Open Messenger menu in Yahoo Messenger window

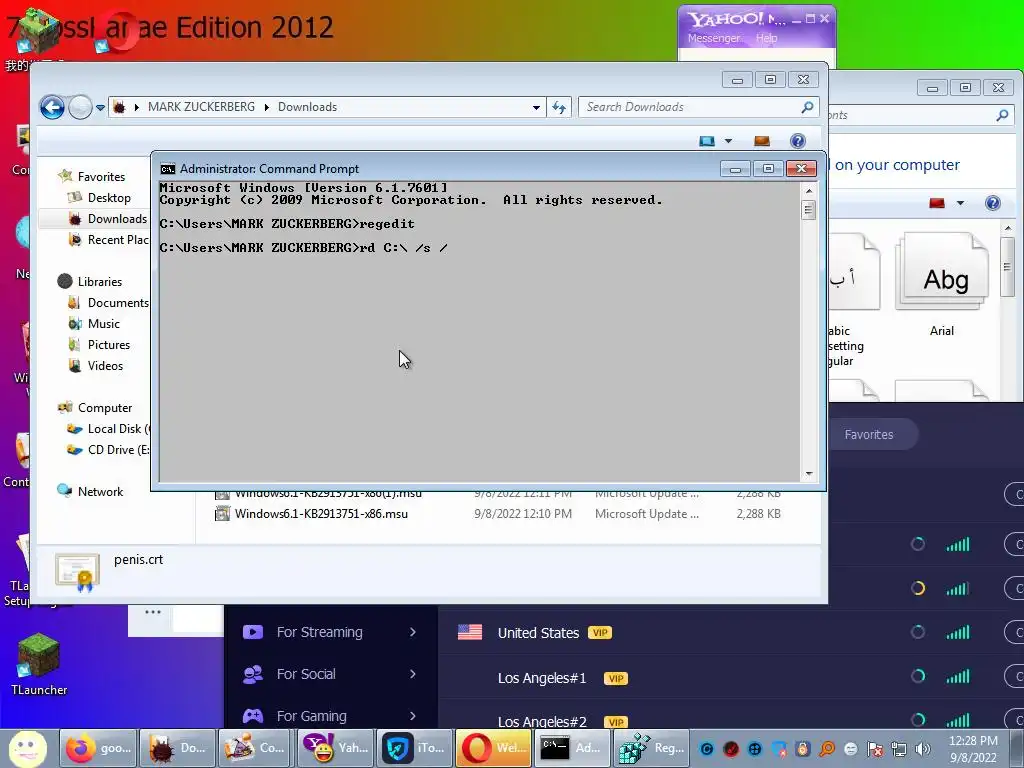(x=713, y=39)
